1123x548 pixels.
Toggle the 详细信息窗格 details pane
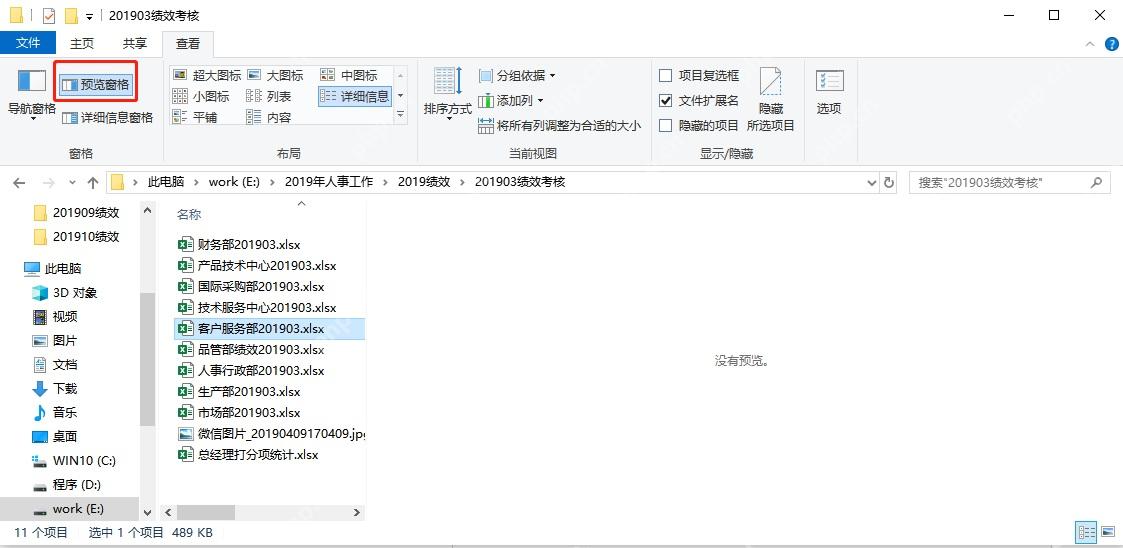(107, 118)
